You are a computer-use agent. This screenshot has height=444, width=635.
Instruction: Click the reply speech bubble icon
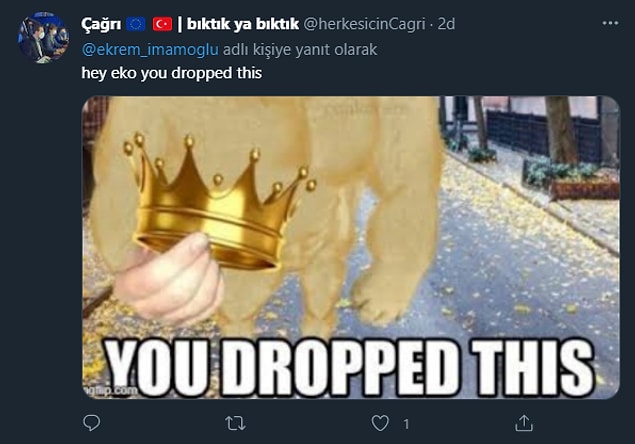tap(92, 423)
